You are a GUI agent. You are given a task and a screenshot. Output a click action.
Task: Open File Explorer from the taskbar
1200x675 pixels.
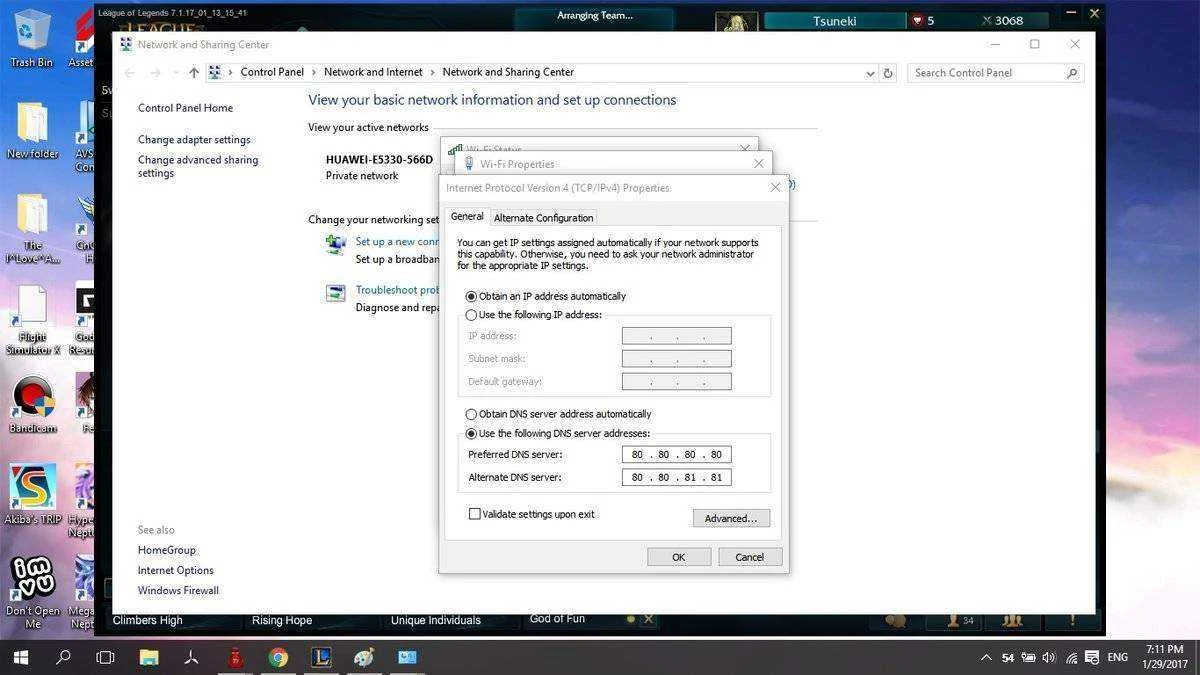[149, 657]
